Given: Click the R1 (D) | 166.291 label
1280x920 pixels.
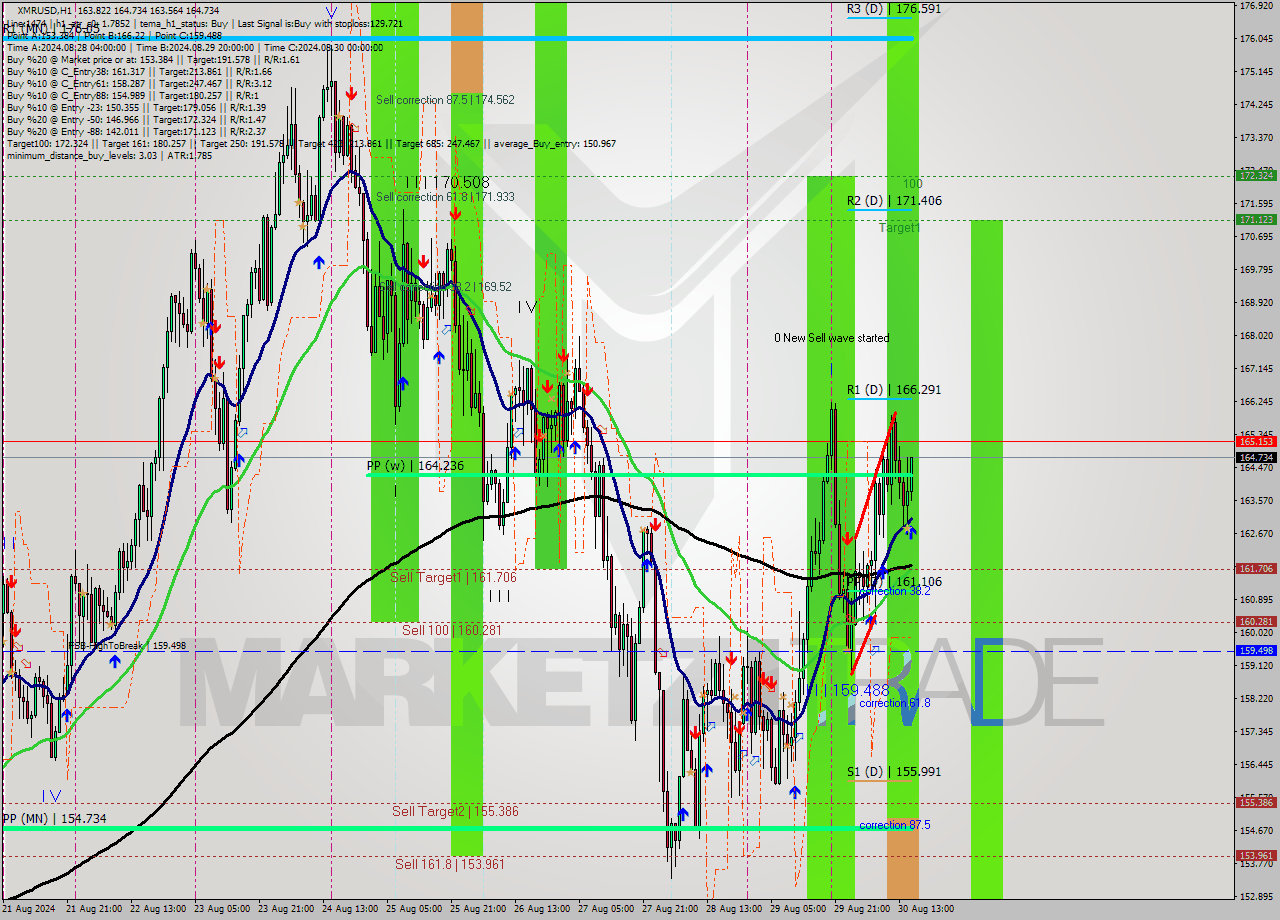Looking at the screenshot, I should (x=894, y=390).
